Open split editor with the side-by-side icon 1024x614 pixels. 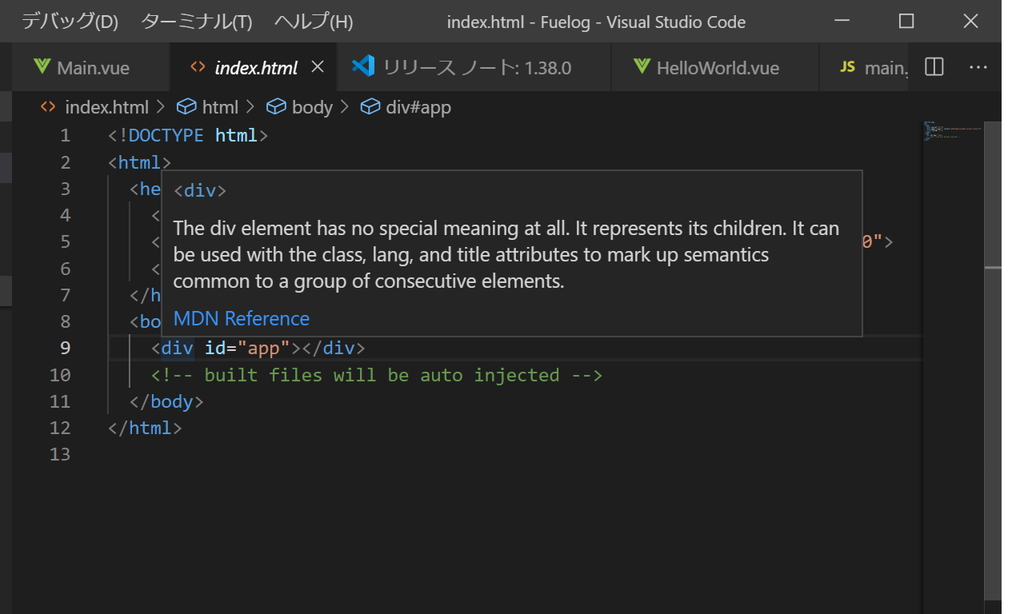point(932,66)
